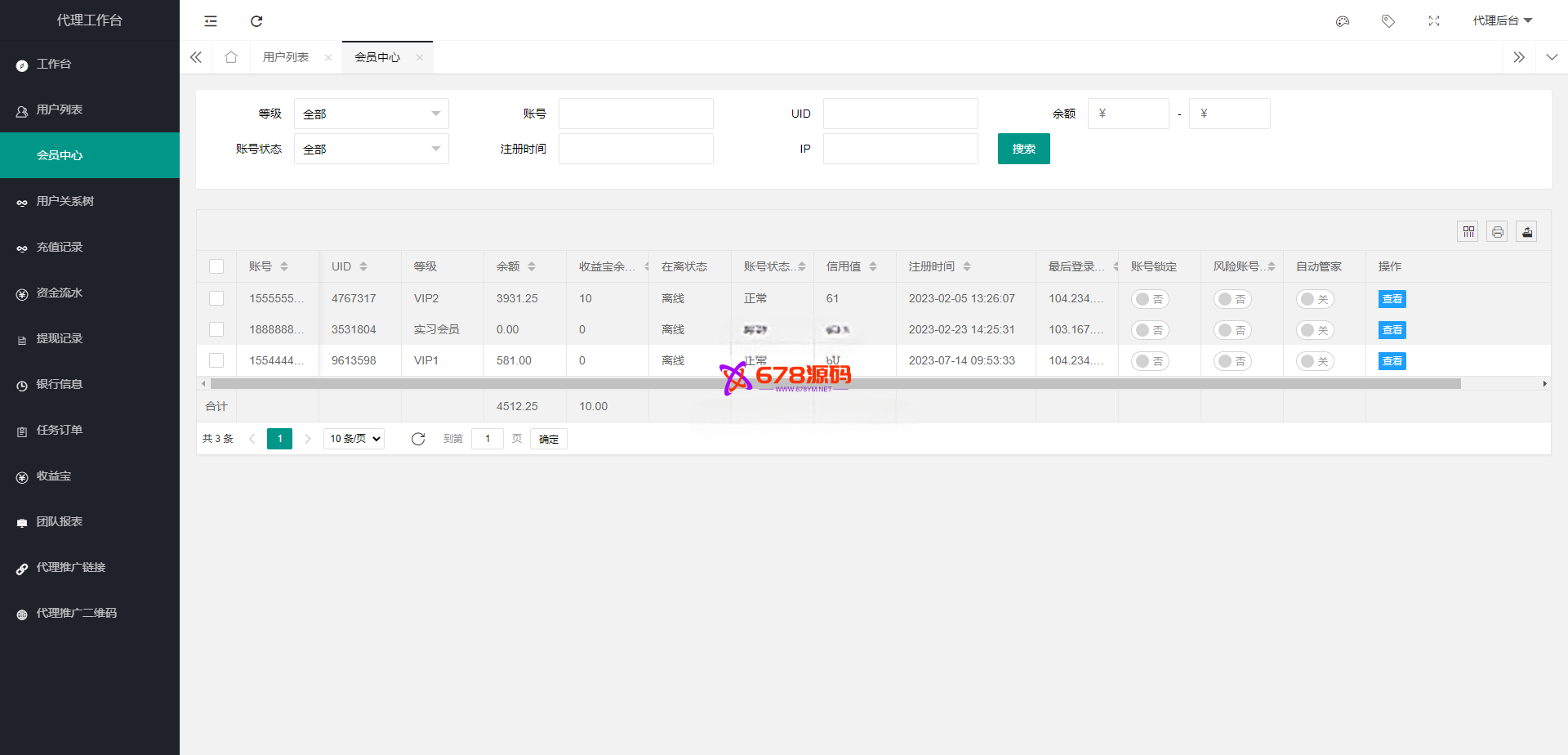Expand the 代理后台 user menu

(x=1503, y=20)
